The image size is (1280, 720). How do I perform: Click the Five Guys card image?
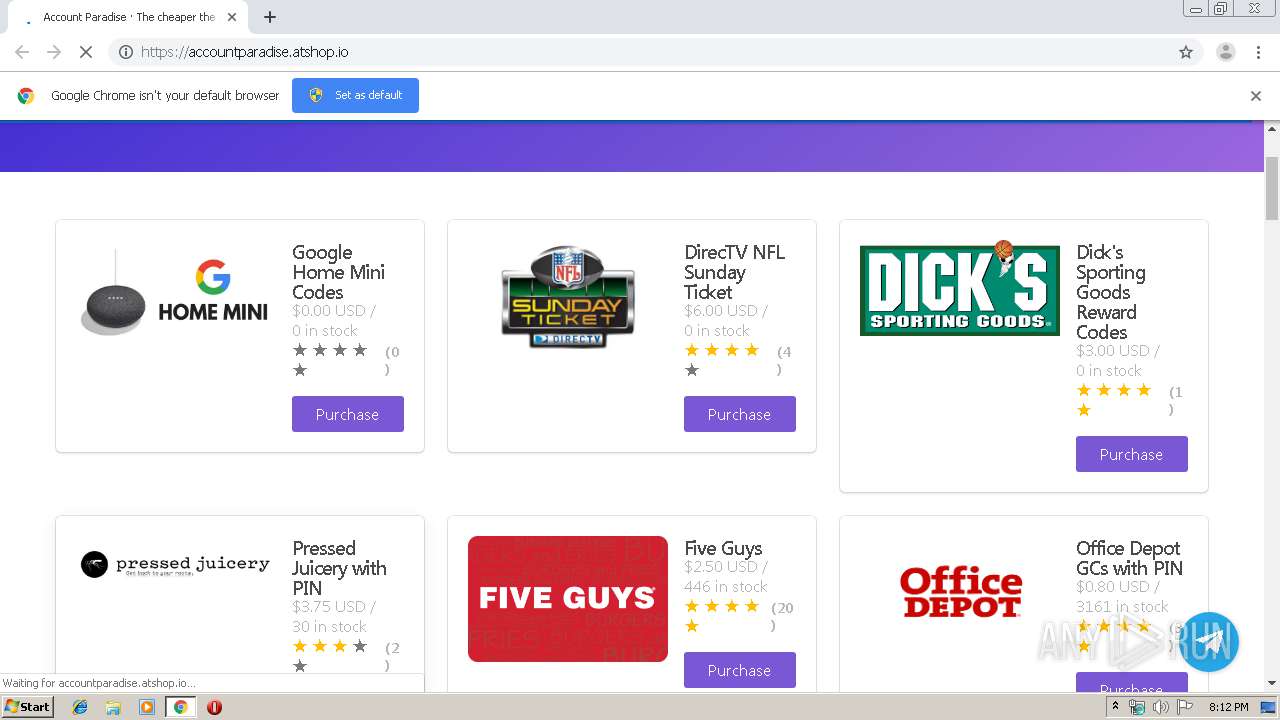click(x=568, y=599)
